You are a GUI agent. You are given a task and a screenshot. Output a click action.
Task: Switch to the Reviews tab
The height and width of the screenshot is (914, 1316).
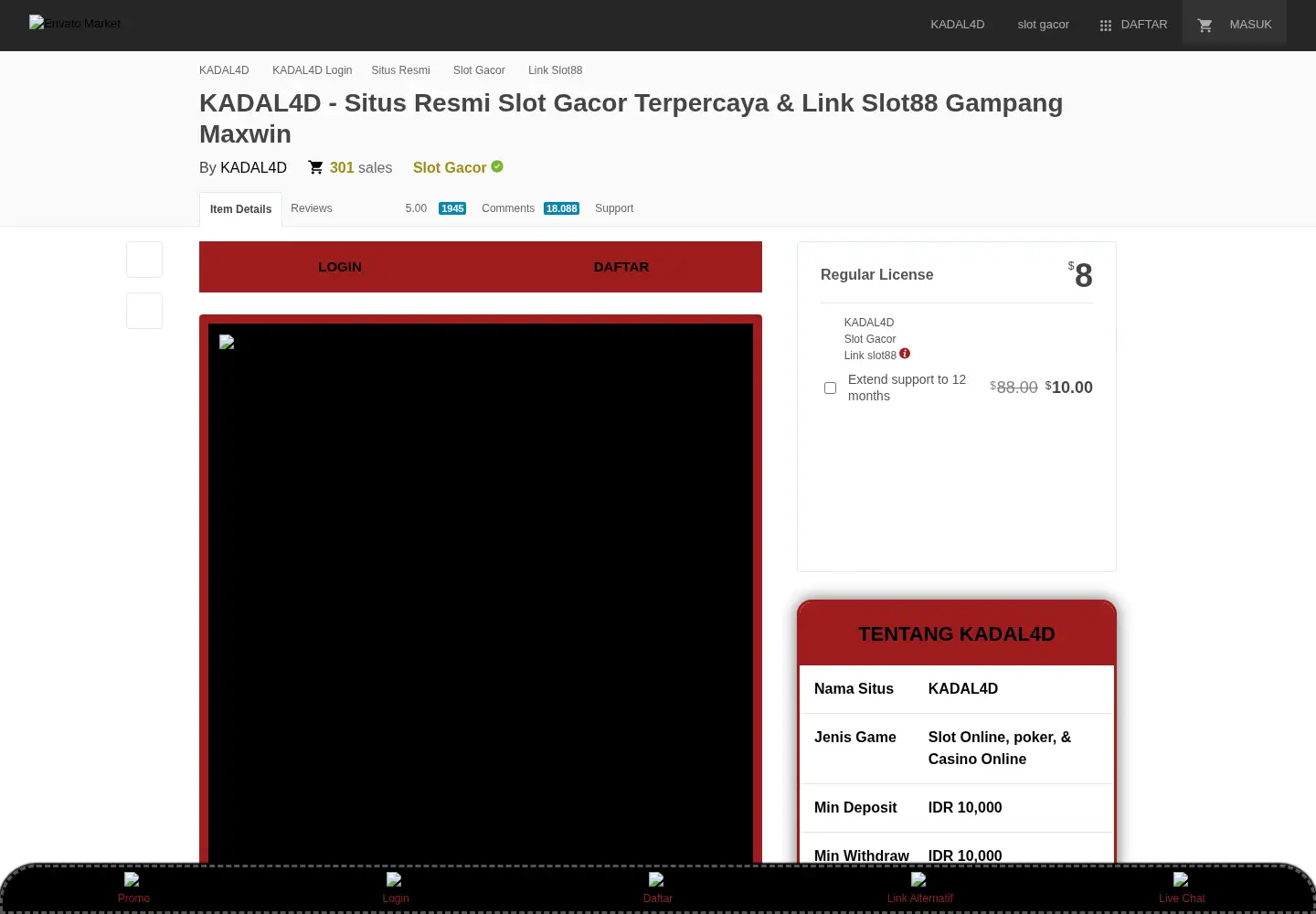tap(312, 208)
